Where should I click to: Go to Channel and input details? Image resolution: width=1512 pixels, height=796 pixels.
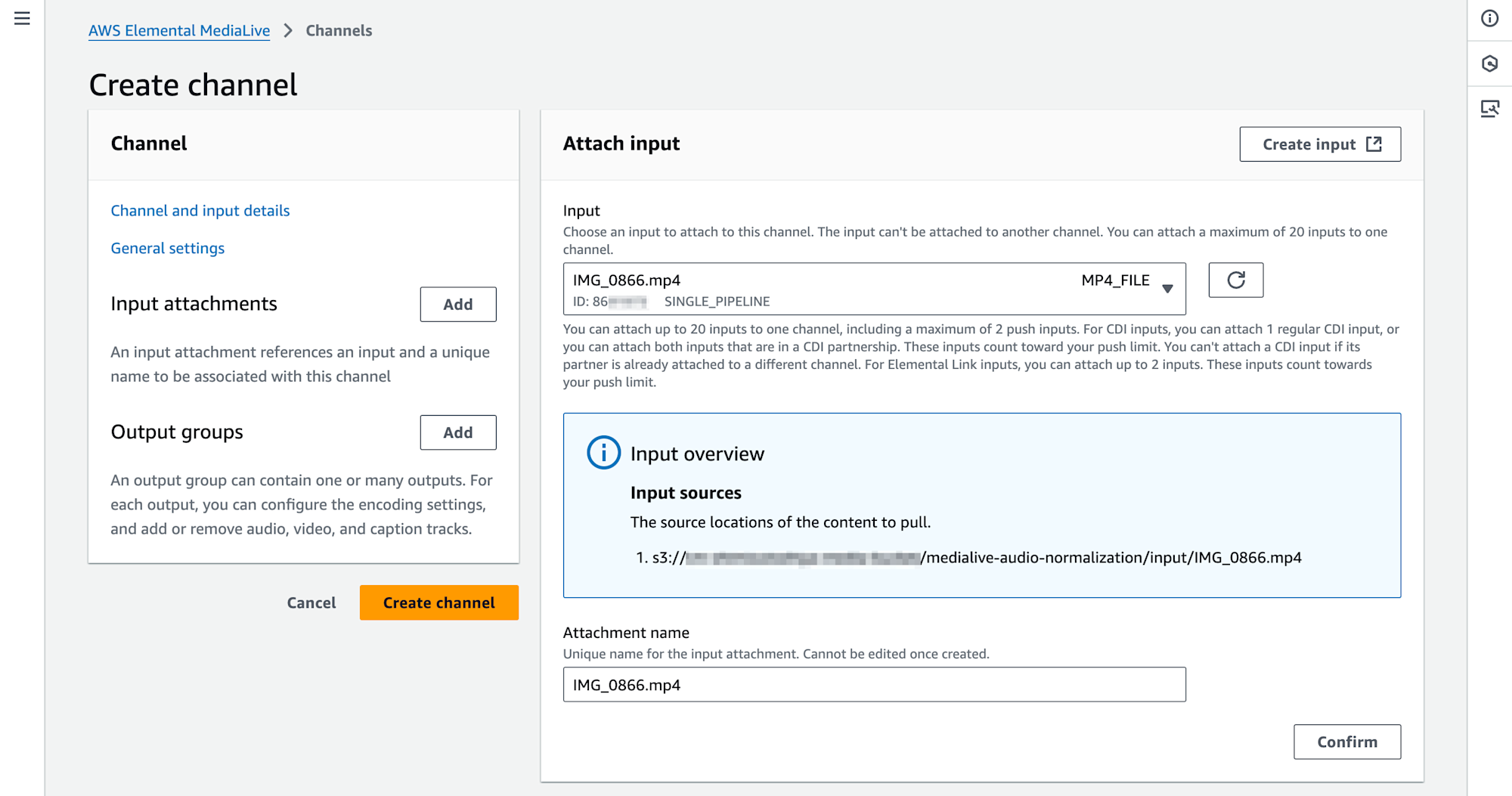(x=200, y=210)
